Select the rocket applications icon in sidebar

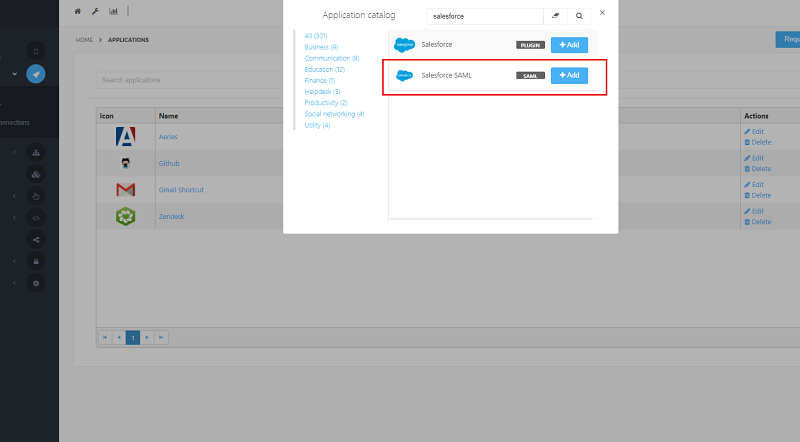pos(36,74)
